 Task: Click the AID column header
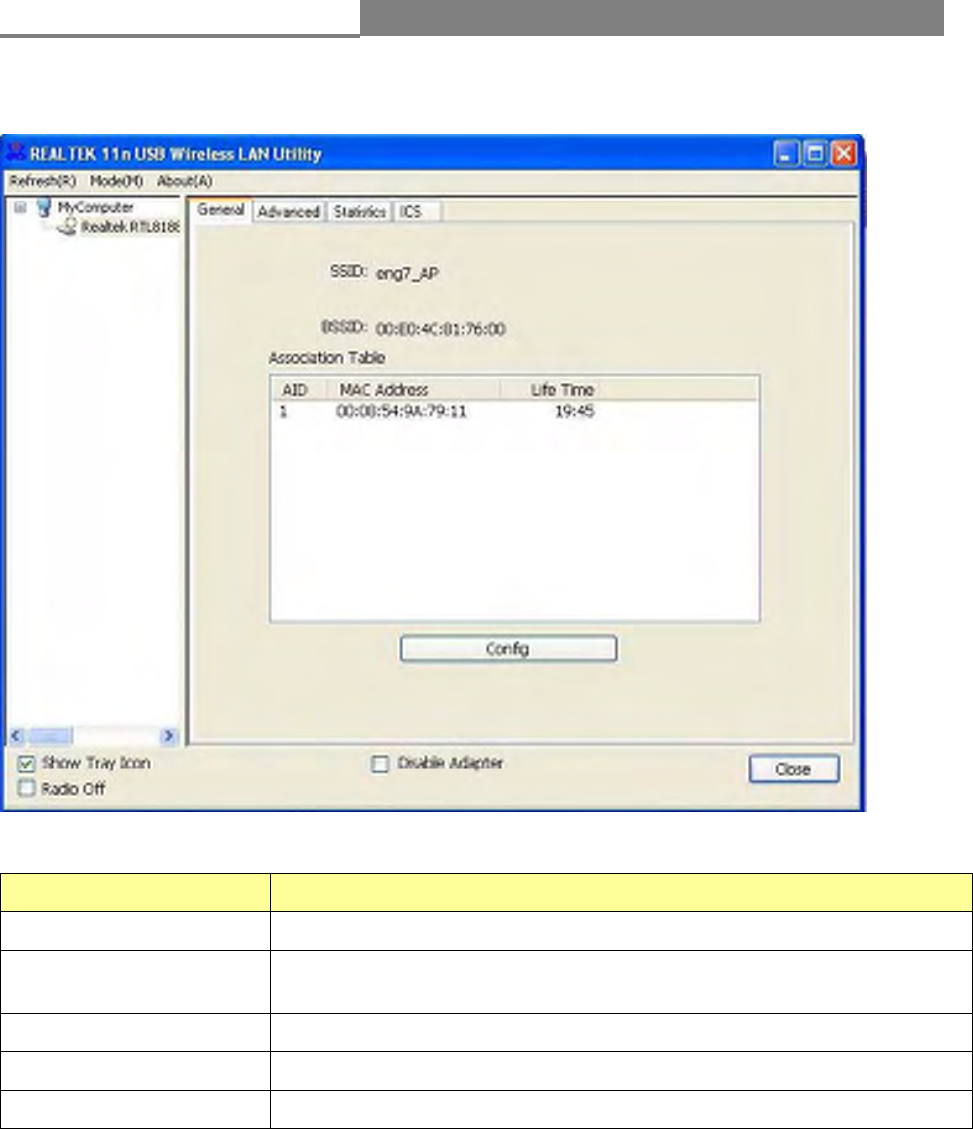(x=300, y=390)
